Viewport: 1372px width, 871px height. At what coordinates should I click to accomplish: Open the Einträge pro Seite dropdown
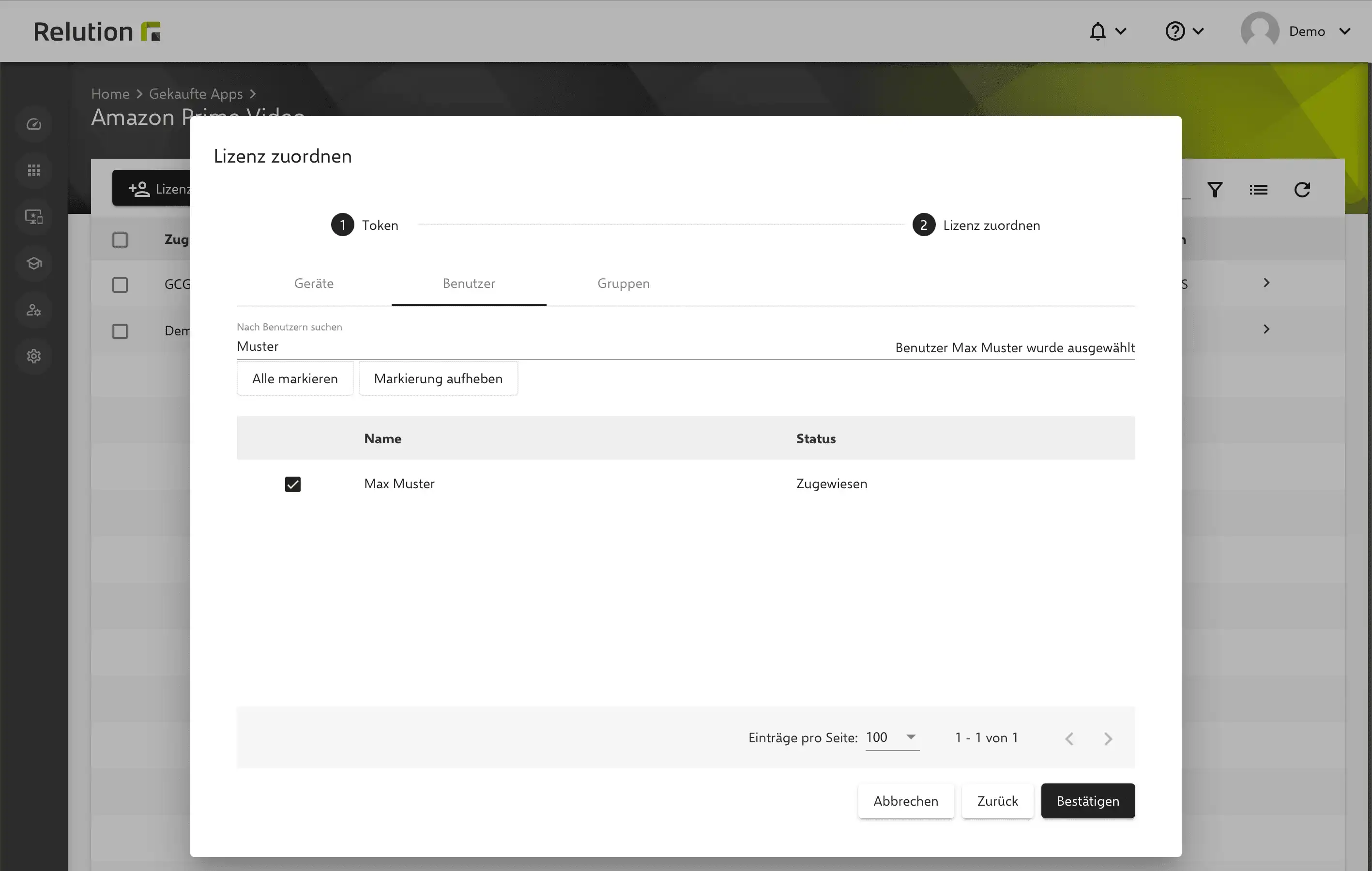pyautogui.click(x=892, y=738)
